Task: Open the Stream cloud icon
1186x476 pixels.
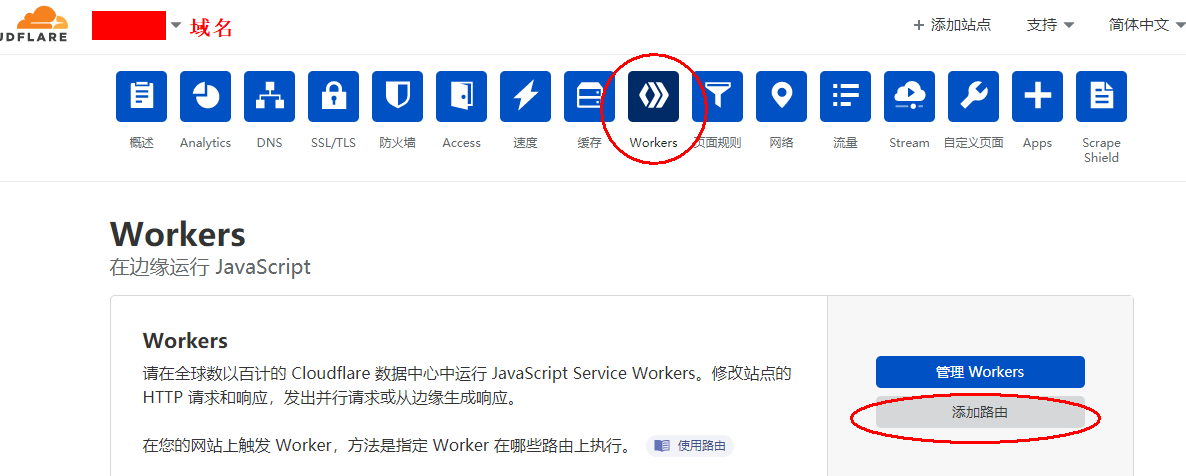Action: [x=909, y=96]
